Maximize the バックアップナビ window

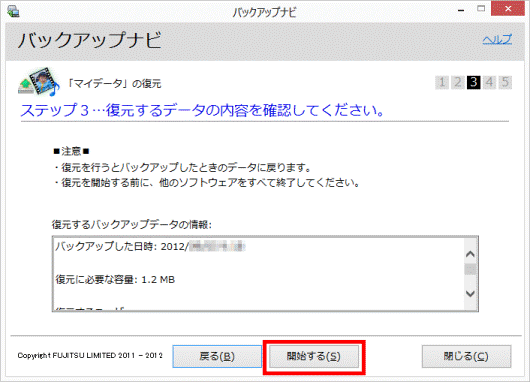point(481,9)
